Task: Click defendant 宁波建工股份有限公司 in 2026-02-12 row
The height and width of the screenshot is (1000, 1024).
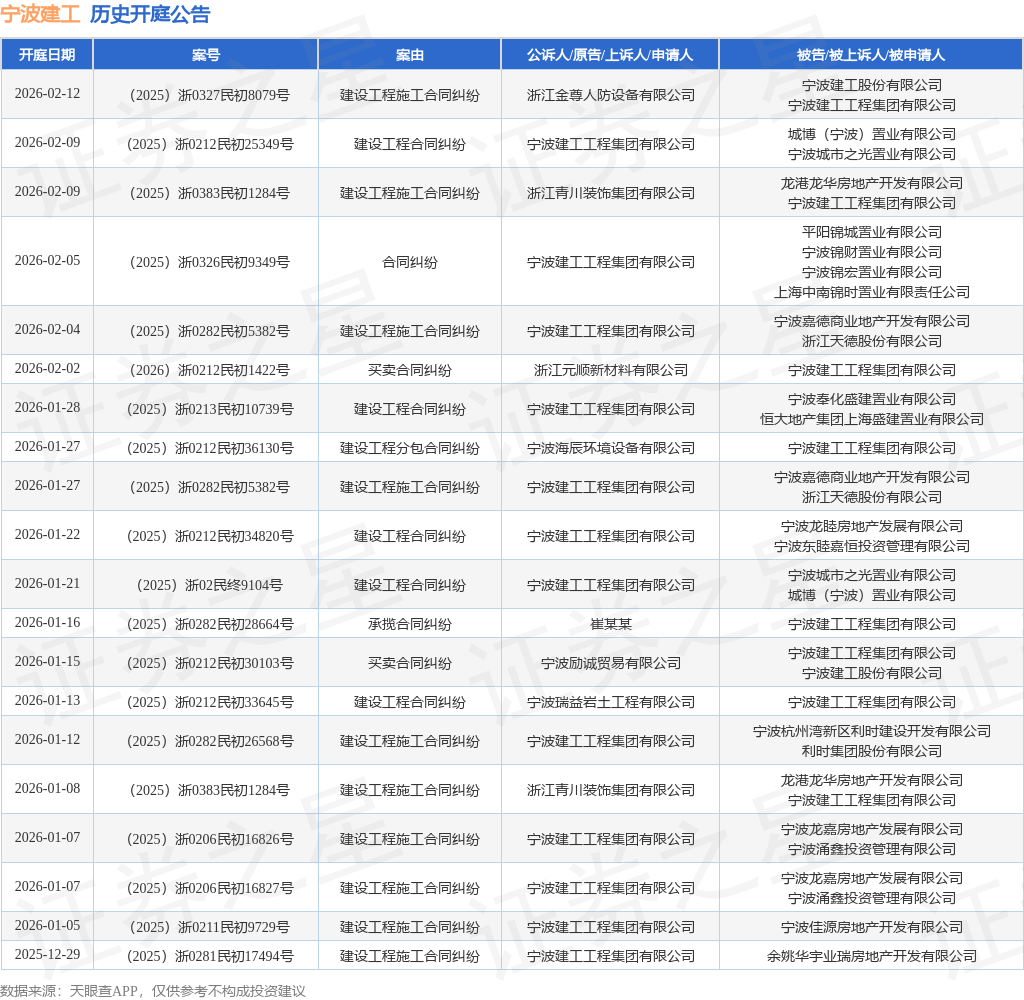Action: point(872,86)
